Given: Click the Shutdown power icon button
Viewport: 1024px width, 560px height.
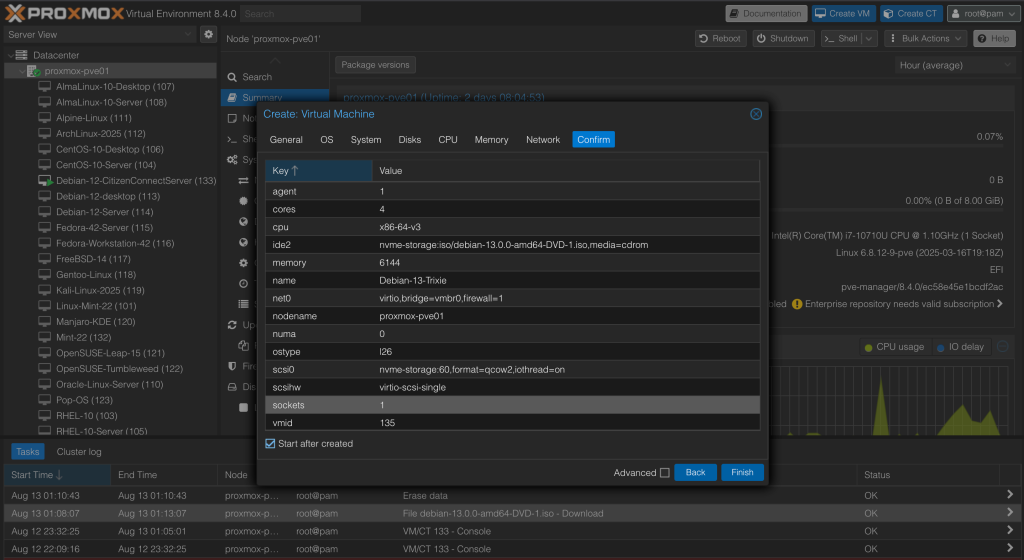Looking at the screenshot, I should 761,39.
